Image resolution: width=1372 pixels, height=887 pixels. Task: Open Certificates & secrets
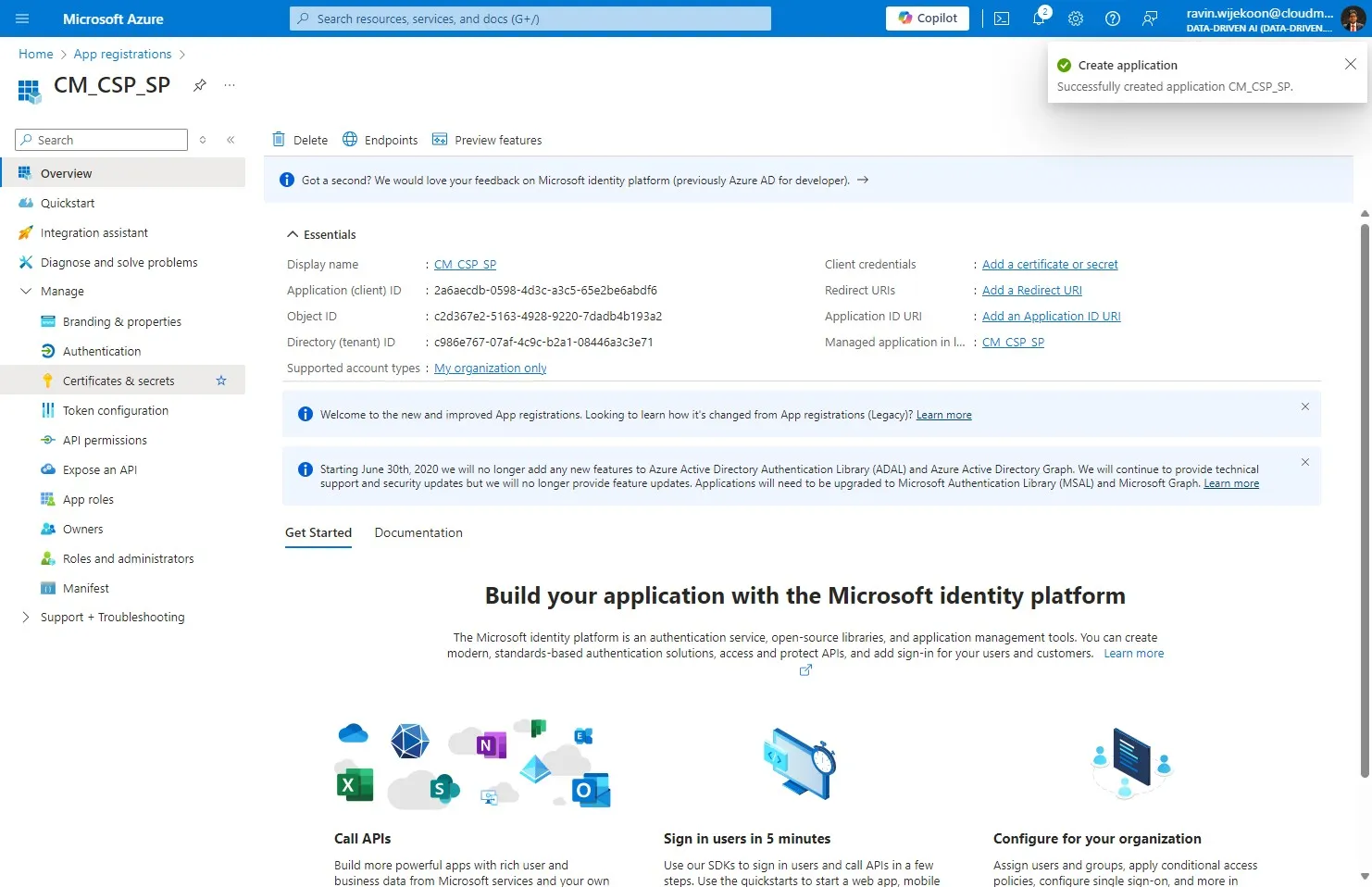[x=118, y=381]
